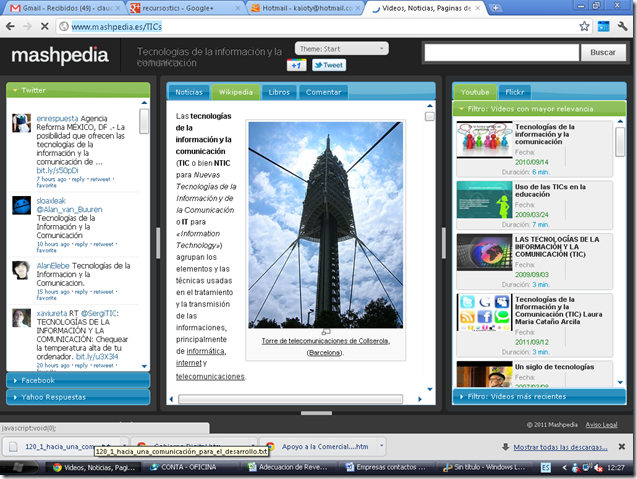This screenshot has height=479, width=637.
Task: Enlarge the Torre de Collserola image icon
Action: click(325, 332)
